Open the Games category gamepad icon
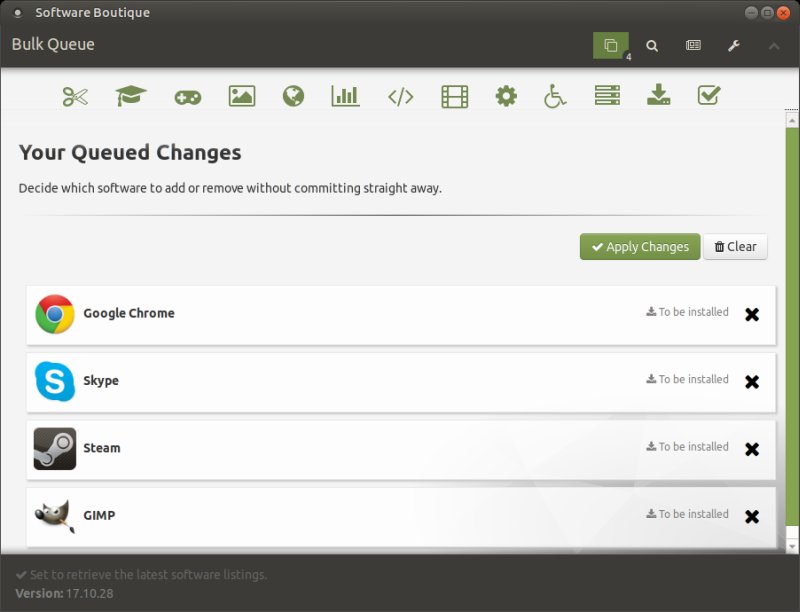Image resolution: width=800 pixels, height=612 pixels. coord(188,97)
